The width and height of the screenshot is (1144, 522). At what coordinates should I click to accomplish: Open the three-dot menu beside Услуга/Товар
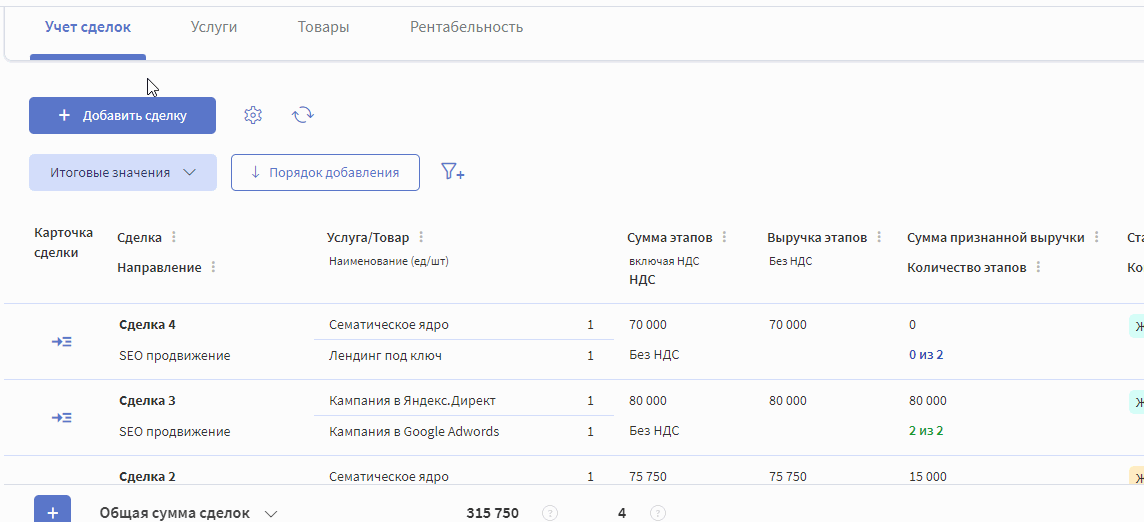click(x=421, y=237)
